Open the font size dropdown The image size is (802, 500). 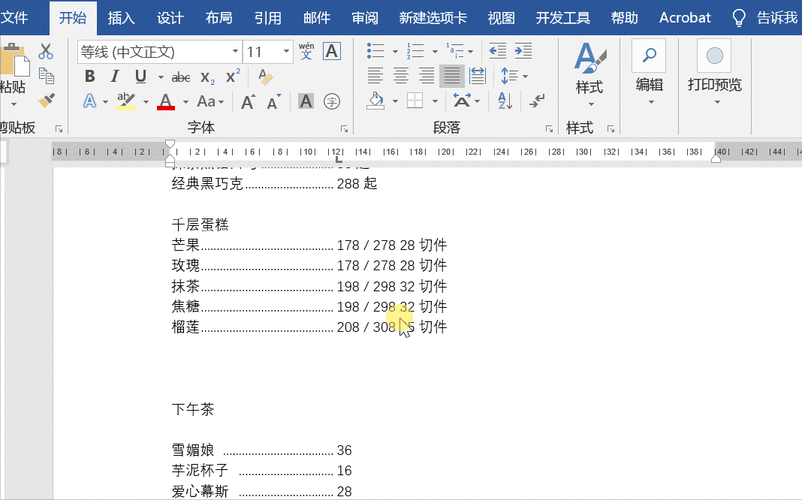tap(286, 52)
